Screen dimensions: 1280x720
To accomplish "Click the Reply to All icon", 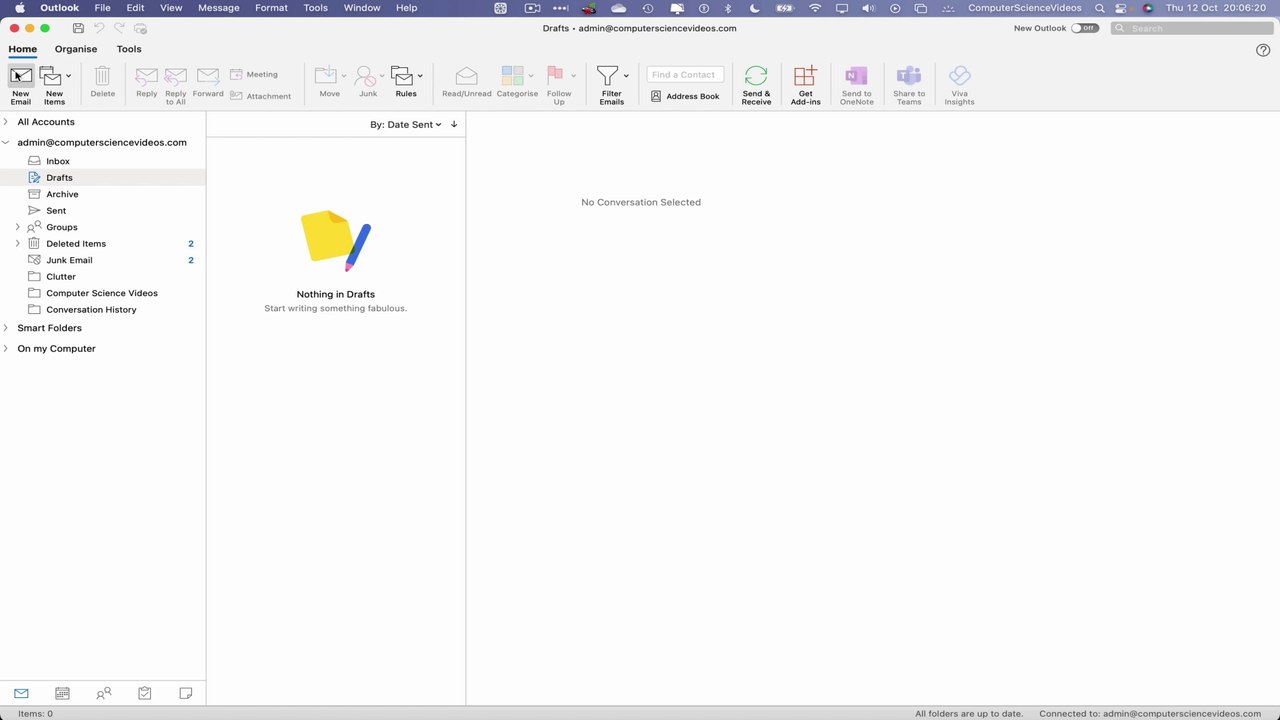I will 176,76.
